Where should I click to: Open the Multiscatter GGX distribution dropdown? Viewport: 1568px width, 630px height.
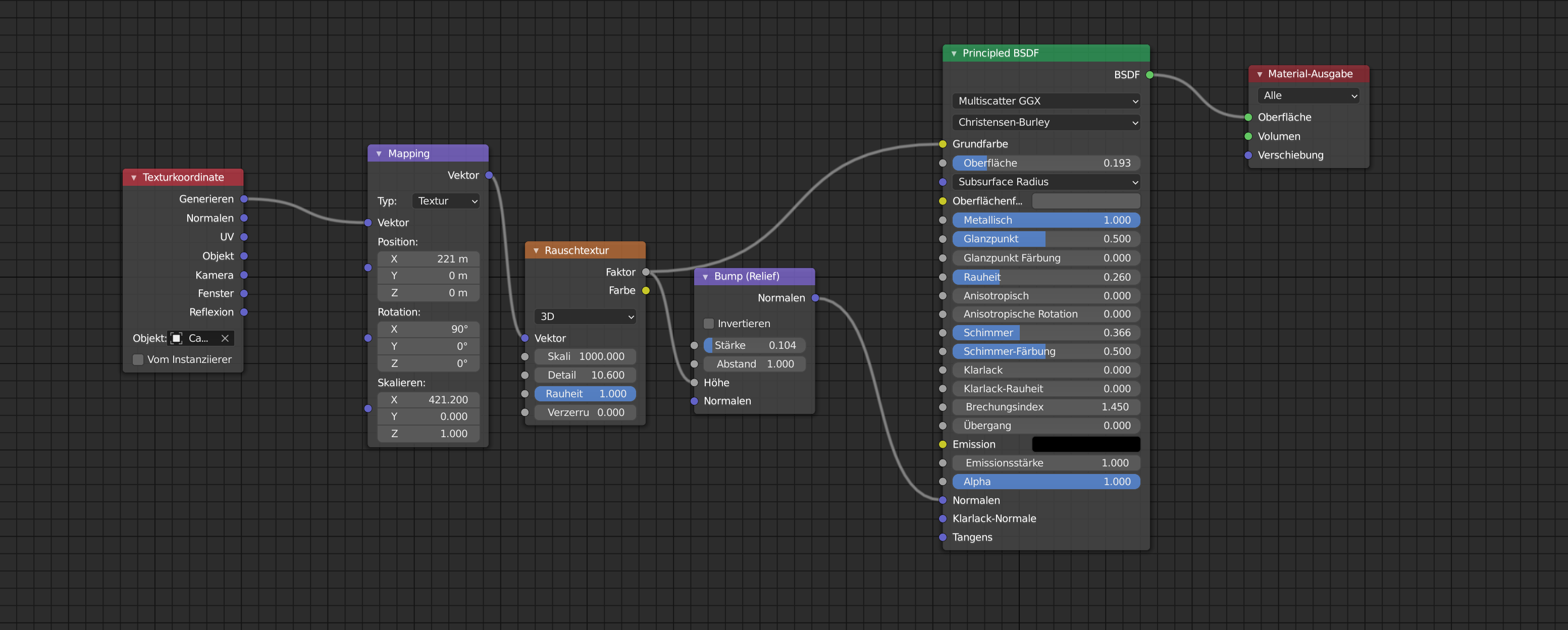[x=1046, y=101]
